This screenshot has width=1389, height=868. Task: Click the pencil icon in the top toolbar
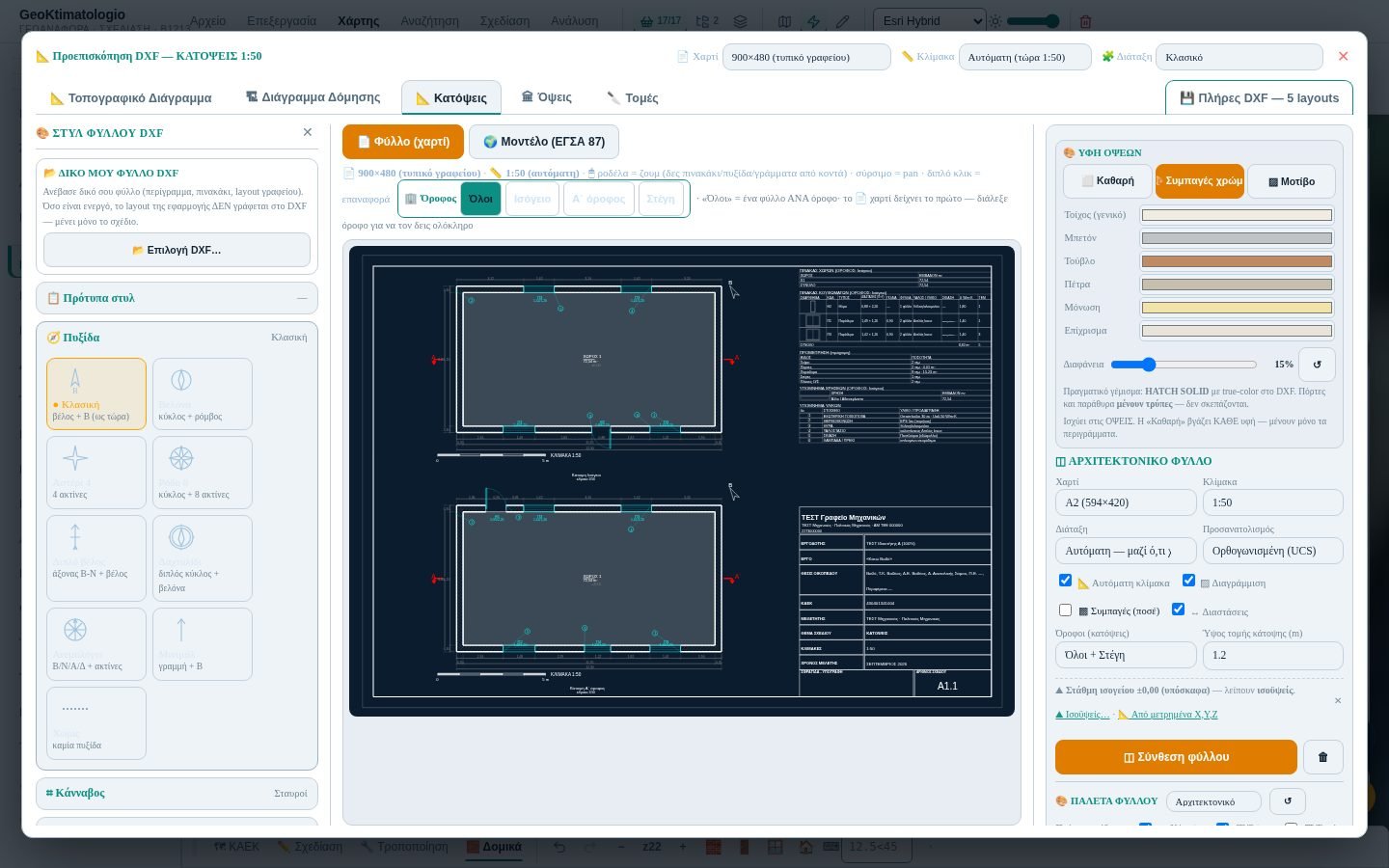tap(842, 21)
